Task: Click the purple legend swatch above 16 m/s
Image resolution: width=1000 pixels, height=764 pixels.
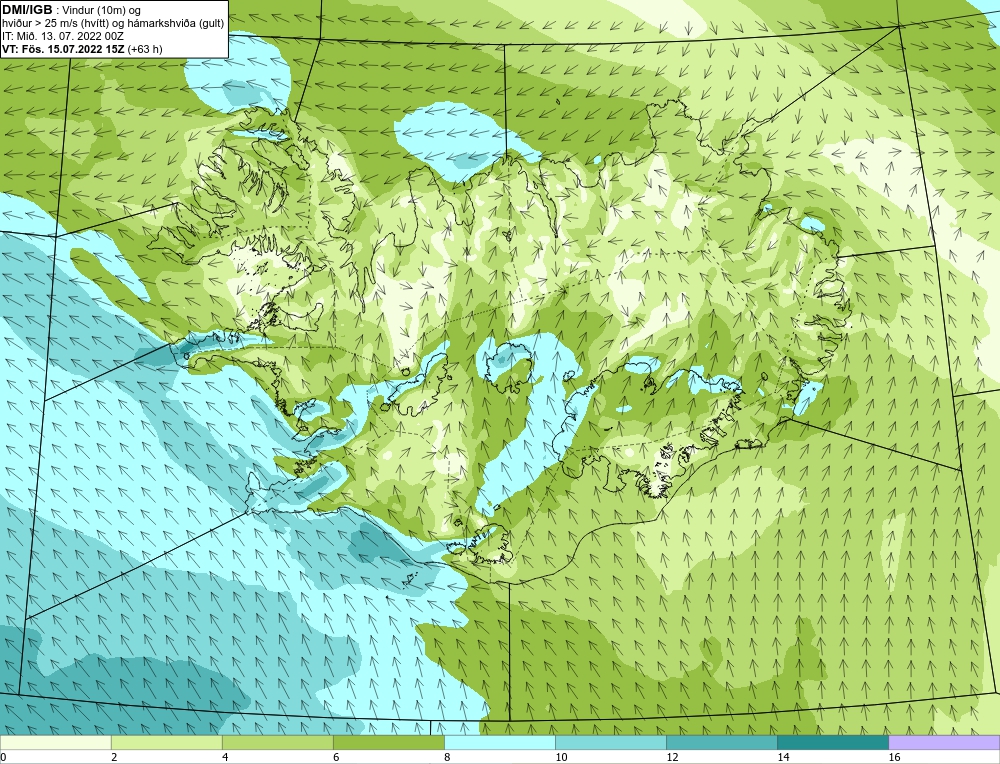Action: (x=944, y=743)
